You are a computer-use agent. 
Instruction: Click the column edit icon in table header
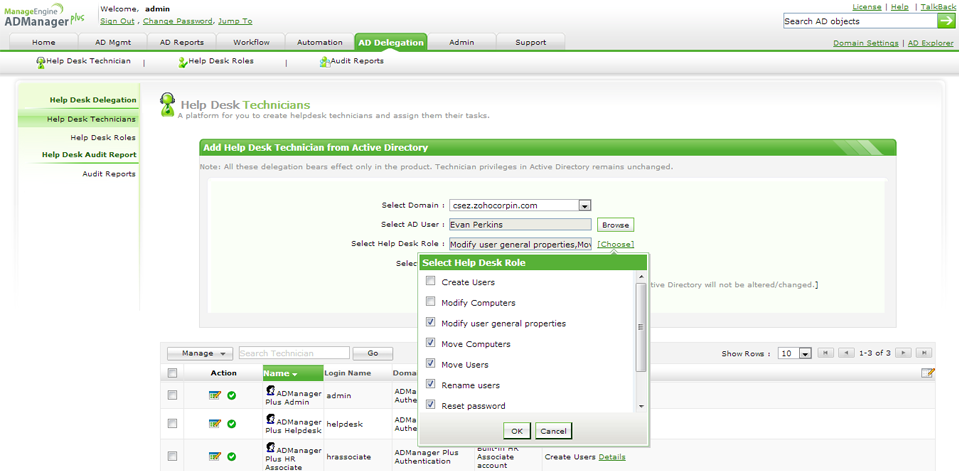[927, 373]
